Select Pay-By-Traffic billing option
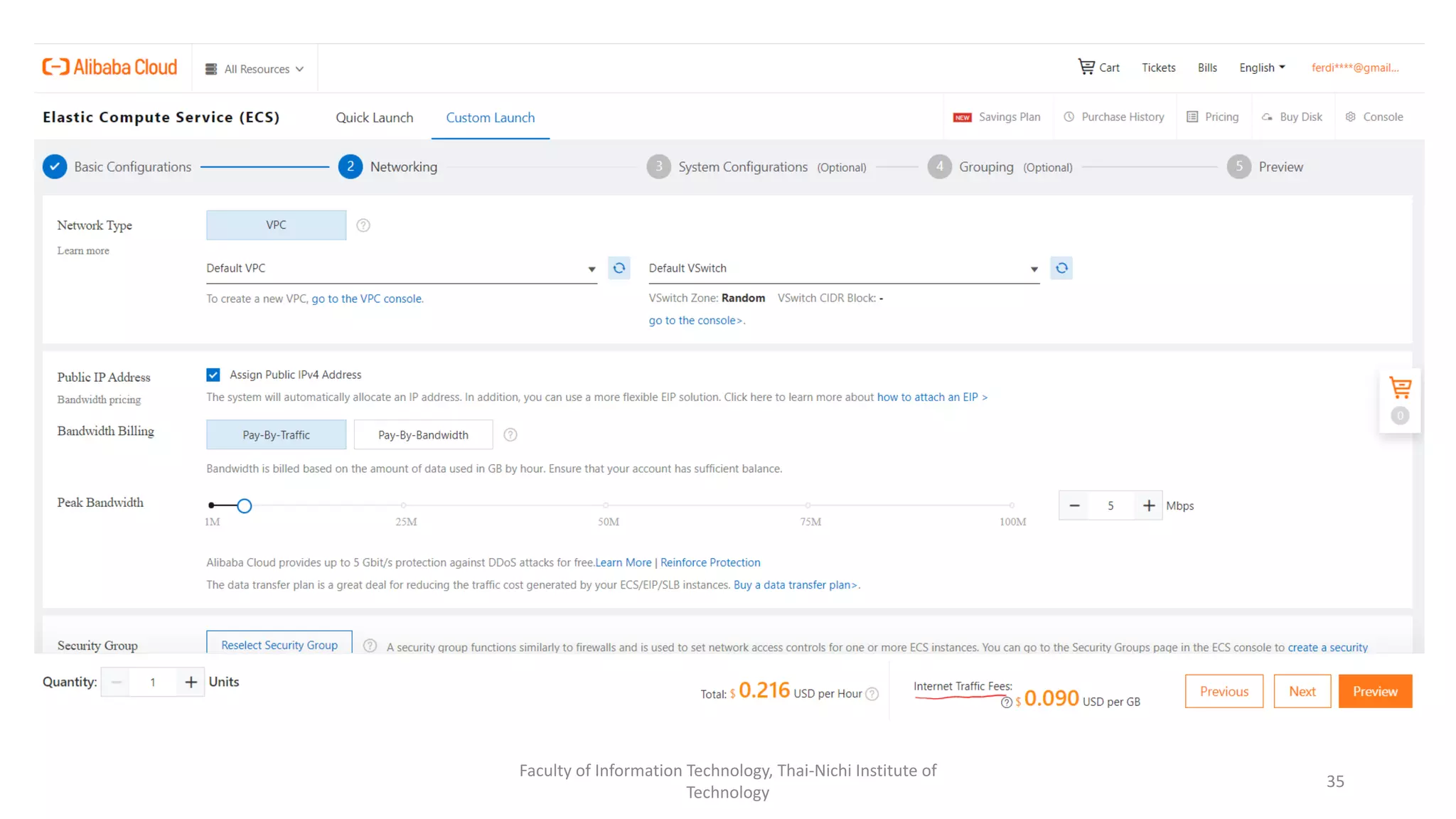1456x819 pixels. pos(276,435)
